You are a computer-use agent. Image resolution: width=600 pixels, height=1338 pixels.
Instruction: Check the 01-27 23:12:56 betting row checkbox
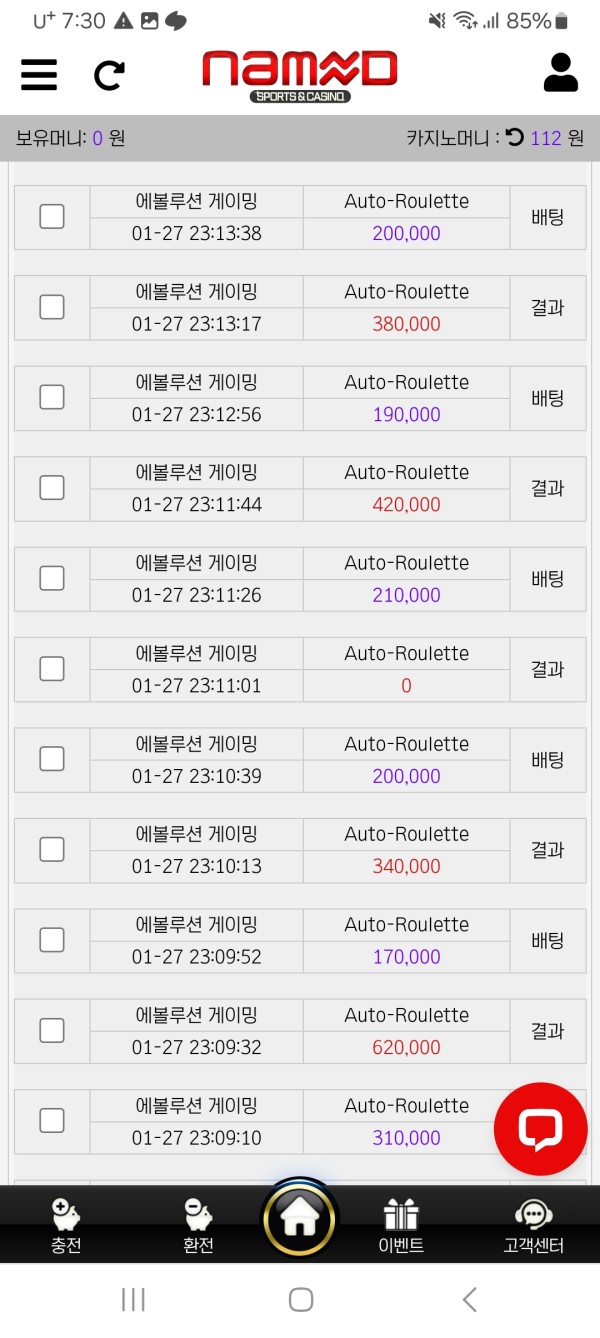pos(51,397)
